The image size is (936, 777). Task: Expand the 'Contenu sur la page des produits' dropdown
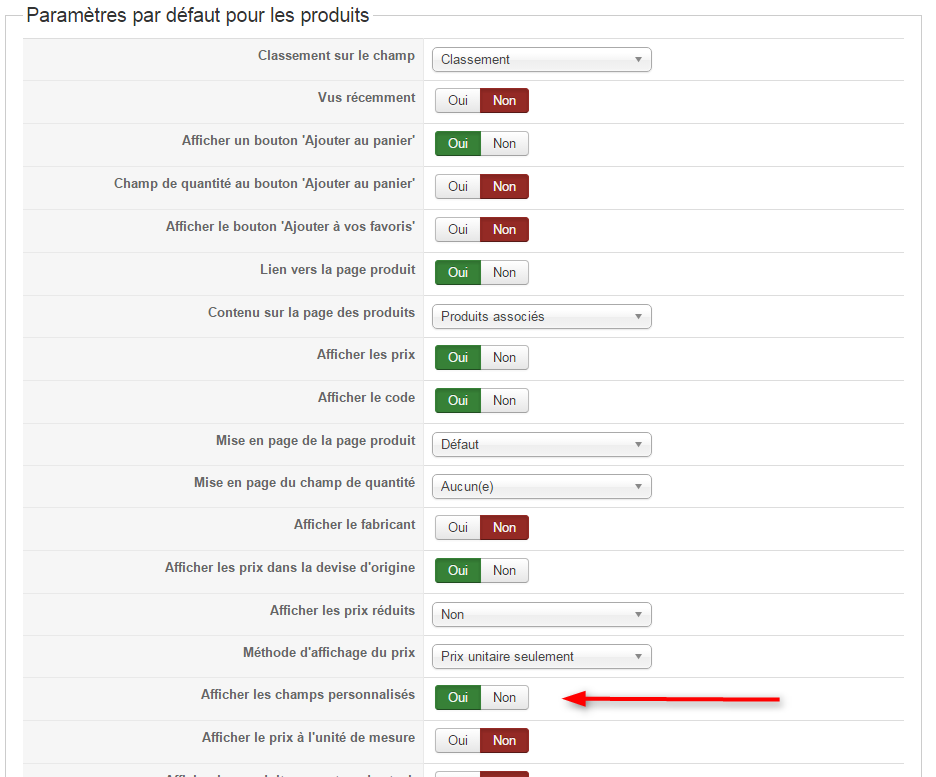pos(541,317)
